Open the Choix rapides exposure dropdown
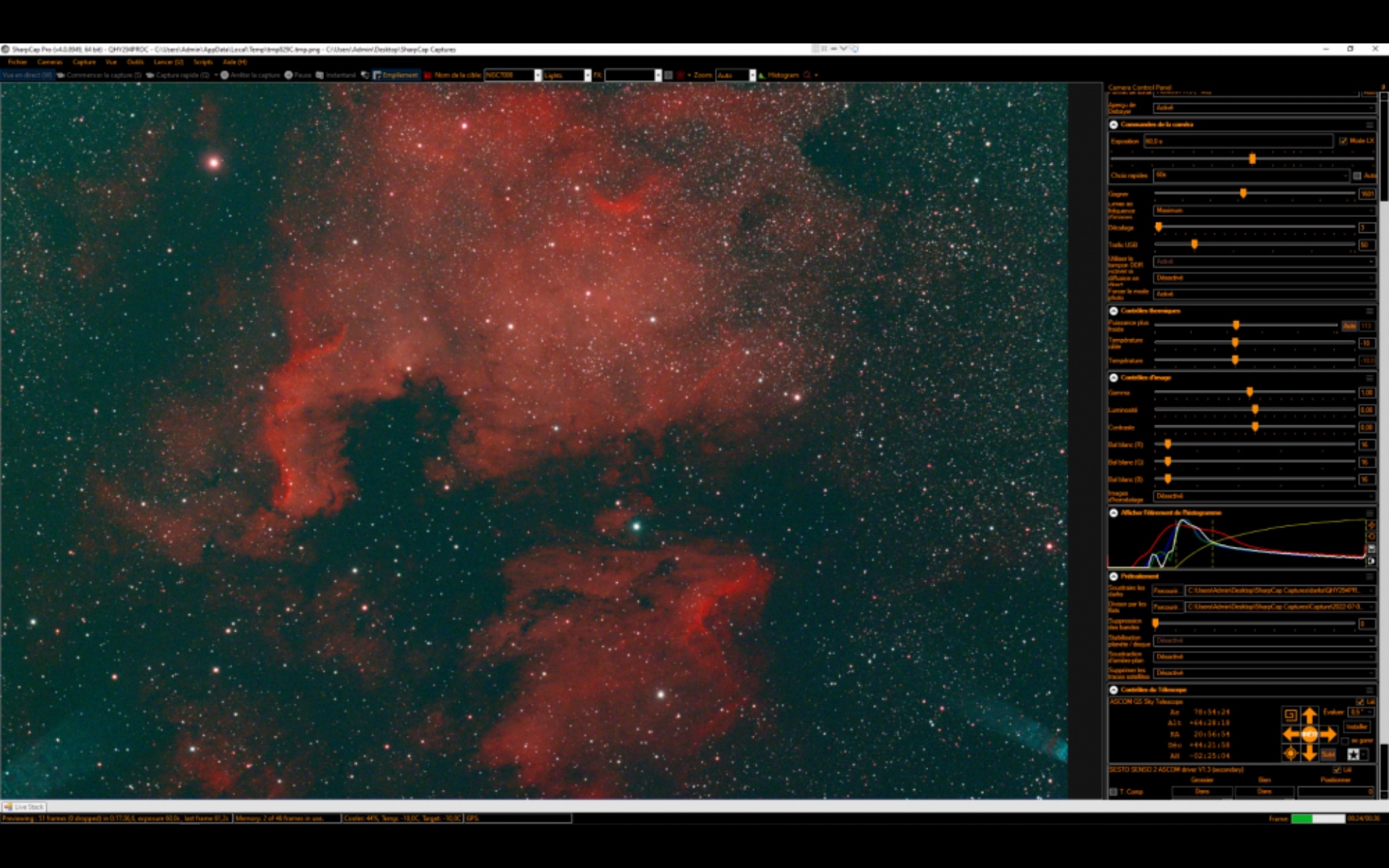 tap(1252, 176)
